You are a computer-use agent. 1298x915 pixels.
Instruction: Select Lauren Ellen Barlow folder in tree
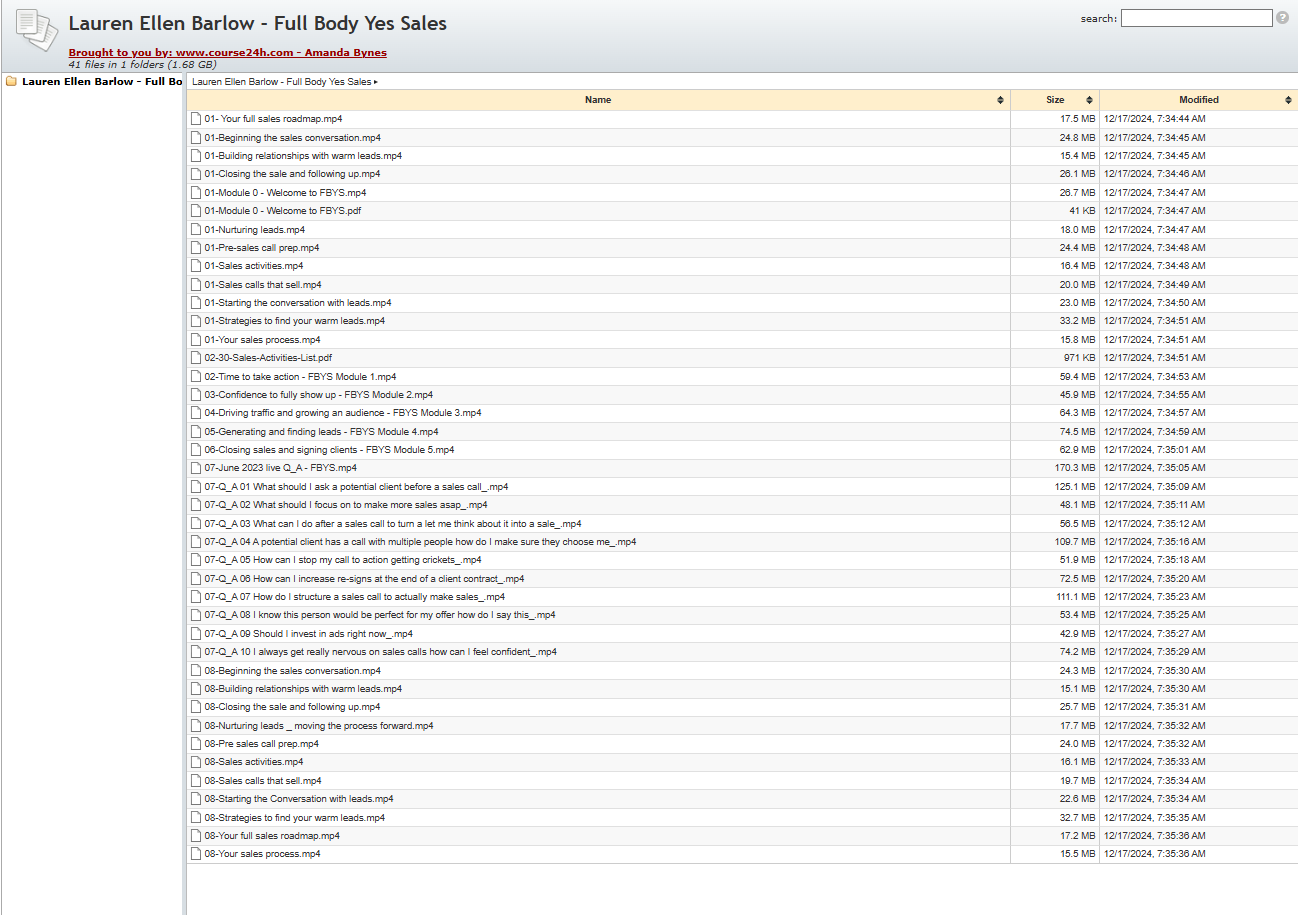[102, 82]
